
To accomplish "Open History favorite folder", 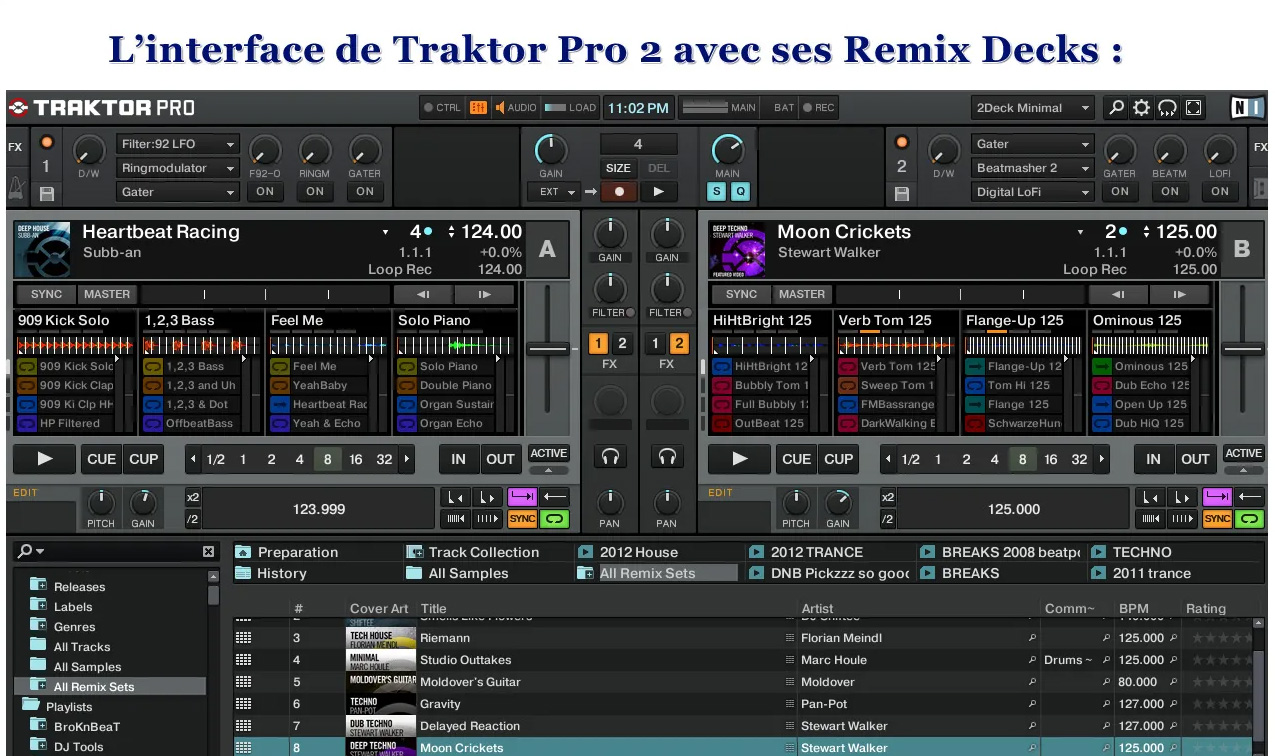I will pyautogui.click(x=271, y=573).
